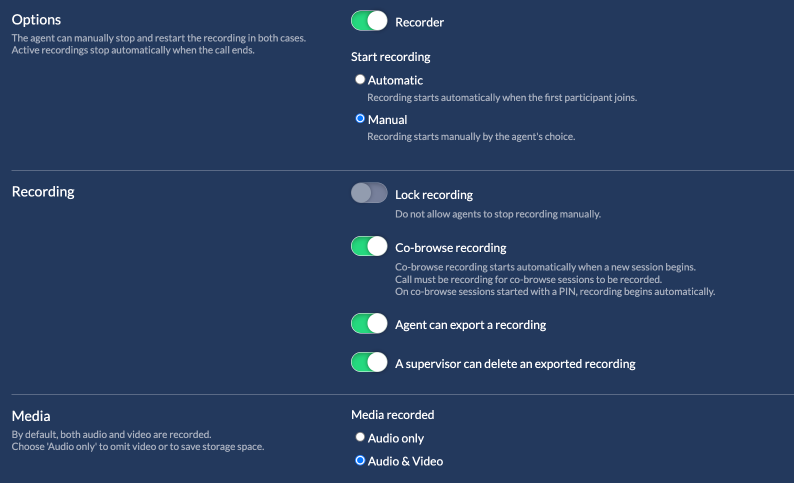
Task: Click the Recording section heading
Action: [x=43, y=191]
